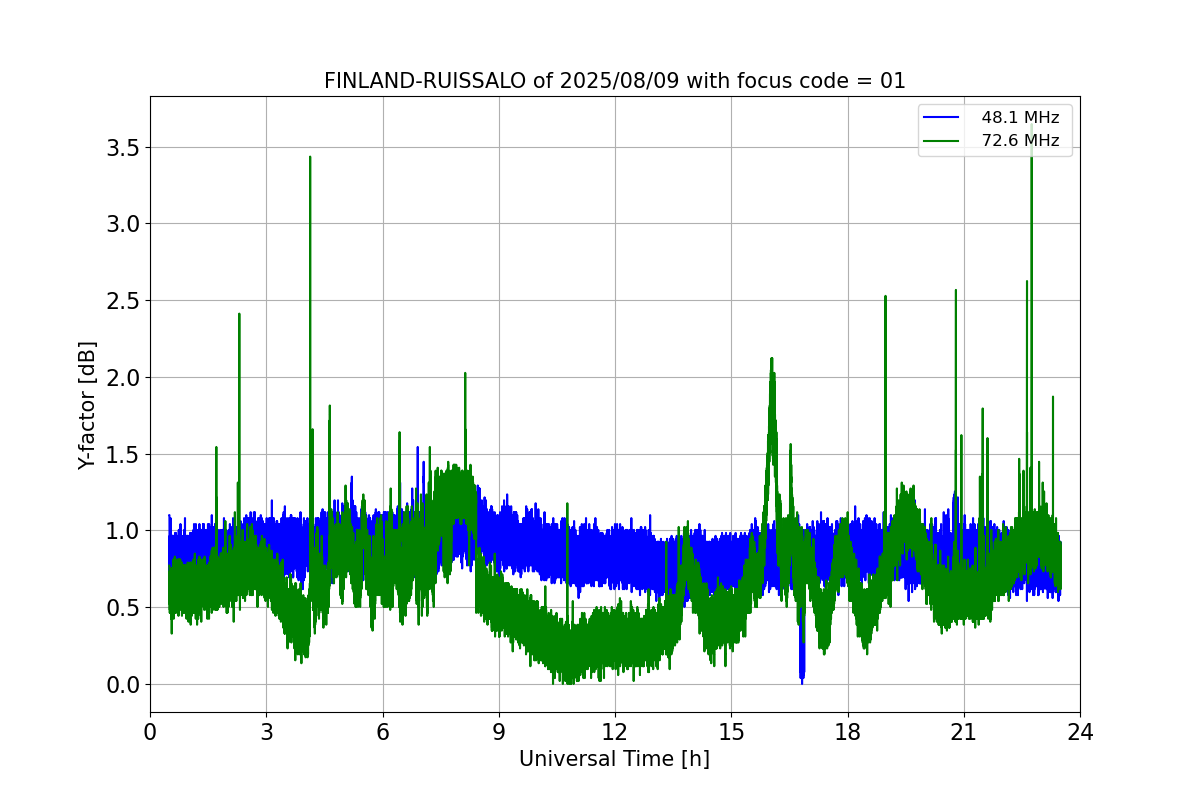The width and height of the screenshot is (1200, 800).
Task: Click the plot title FINLAND-RUISSALO of 2025/08/09
Action: click(614, 81)
